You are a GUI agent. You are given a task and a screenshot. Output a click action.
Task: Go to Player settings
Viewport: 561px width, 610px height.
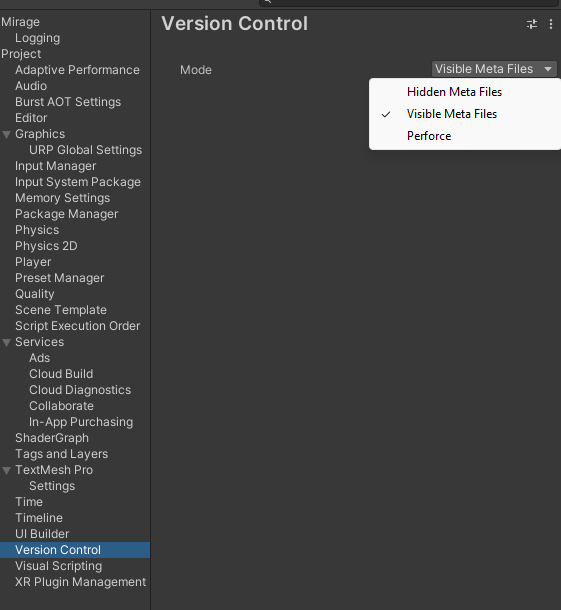tap(33, 262)
